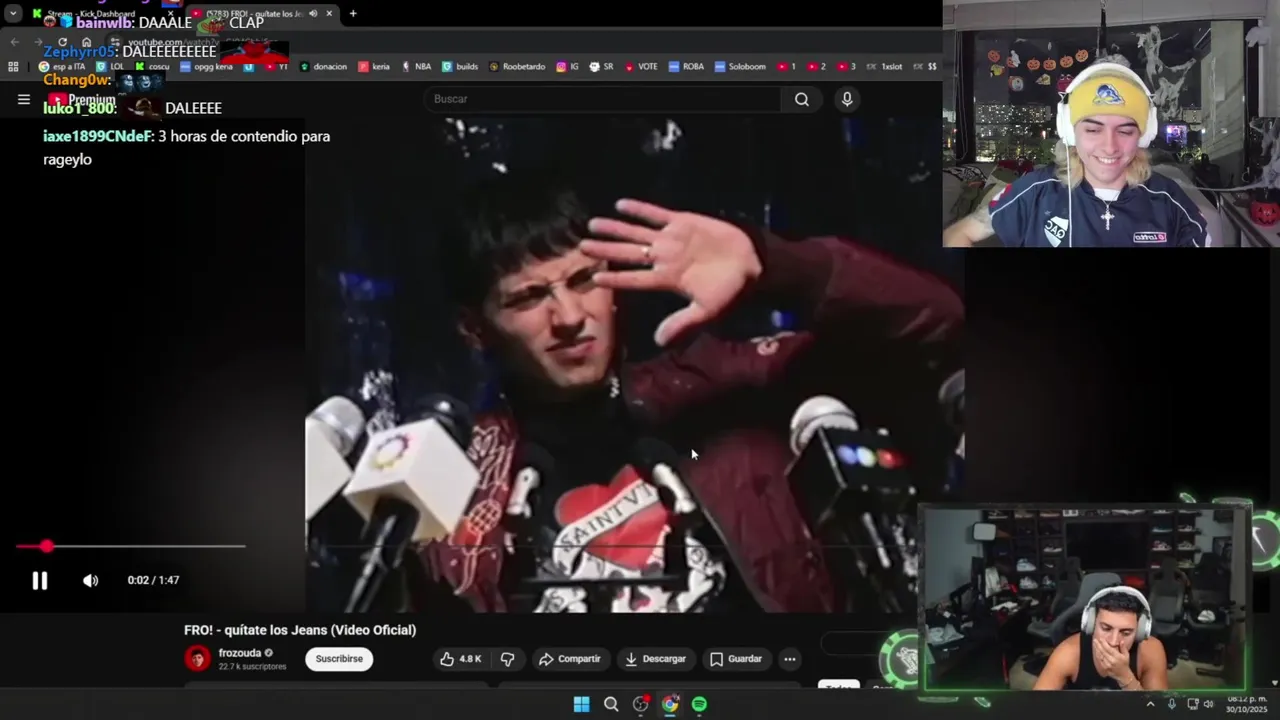The width and height of the screenshot is (1280, 720).
Task: Pause the video with the pause button
Action: point(39,581)
